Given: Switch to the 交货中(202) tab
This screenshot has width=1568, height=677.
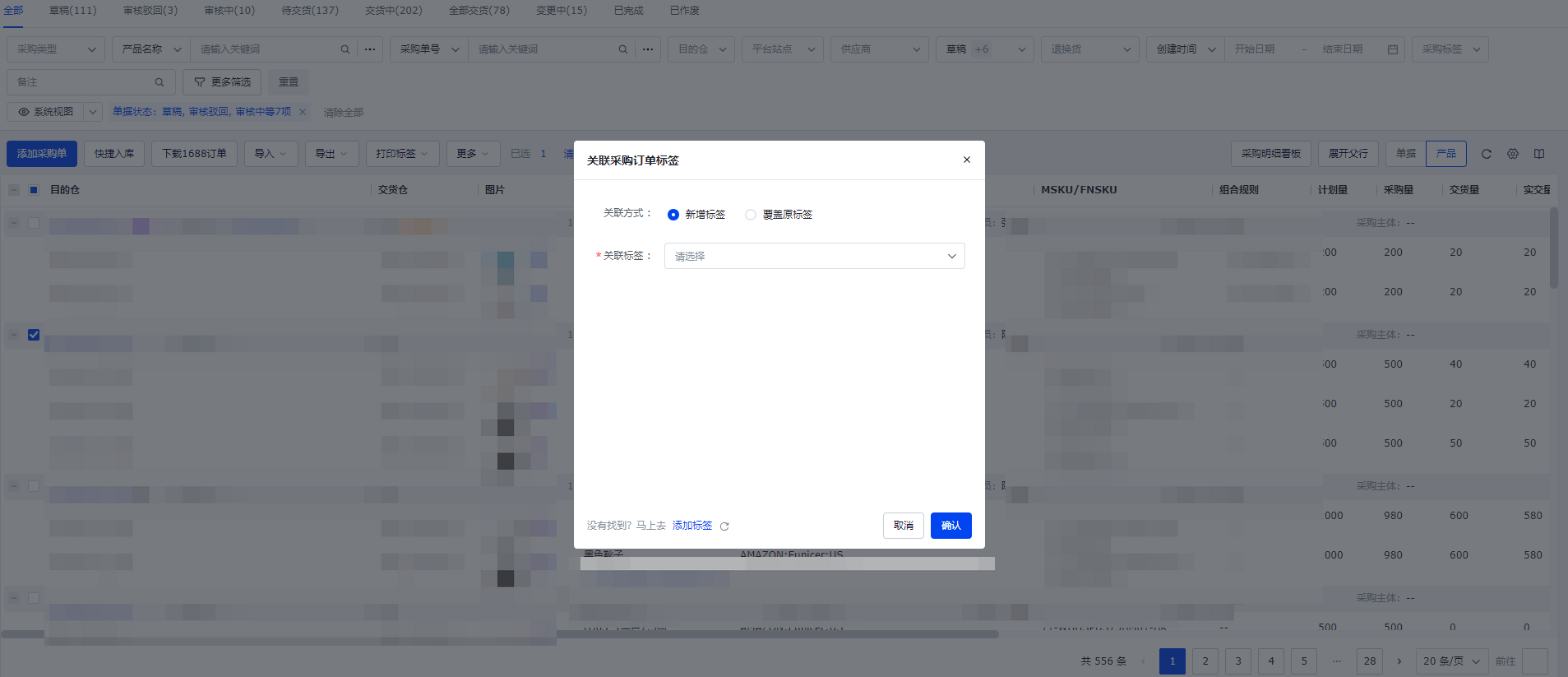Looking at the screenshot, I should click(394, 11).
